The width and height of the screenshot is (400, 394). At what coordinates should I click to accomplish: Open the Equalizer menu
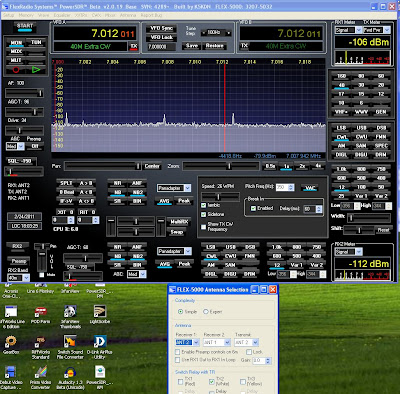click(x=62, y=15)
